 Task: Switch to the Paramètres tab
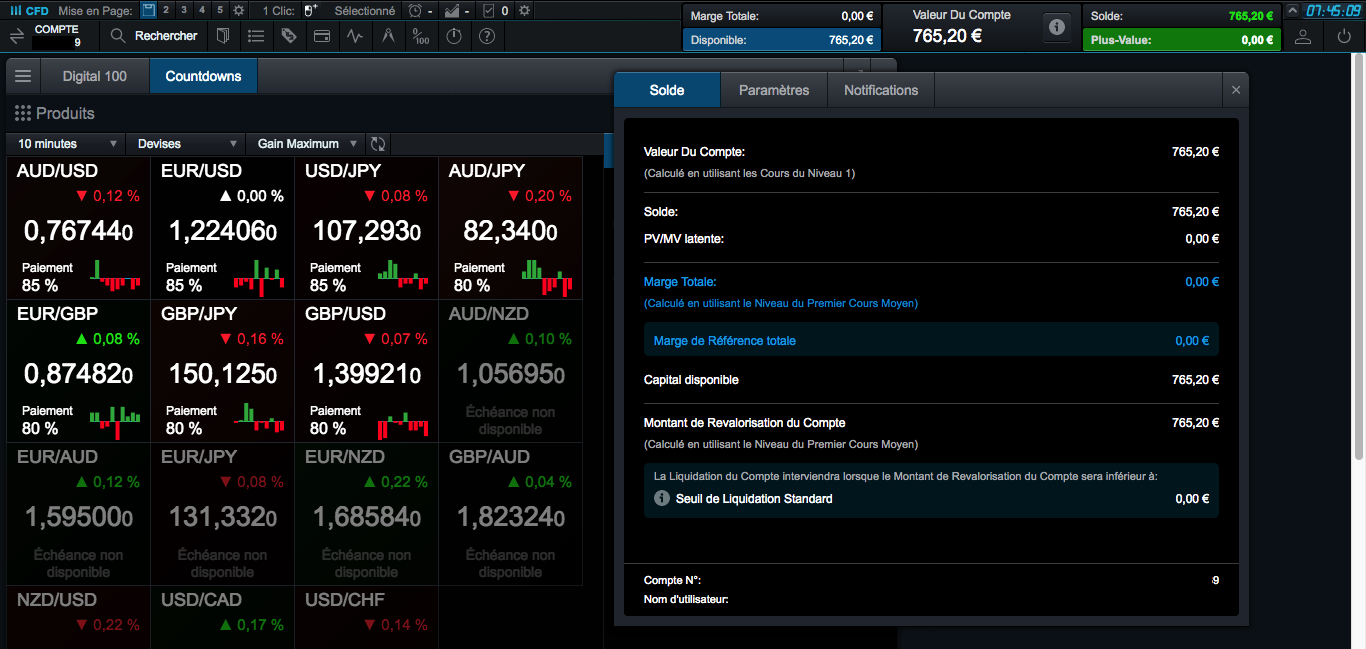774,90
